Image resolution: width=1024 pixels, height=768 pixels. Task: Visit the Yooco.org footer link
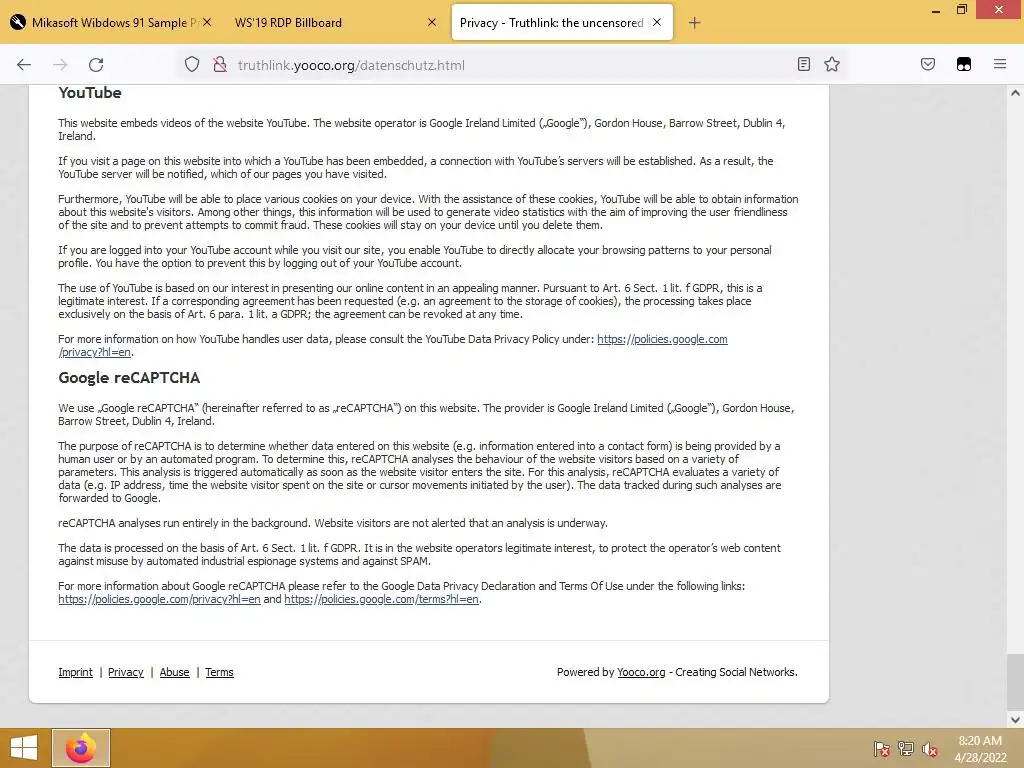pos(641,672)
